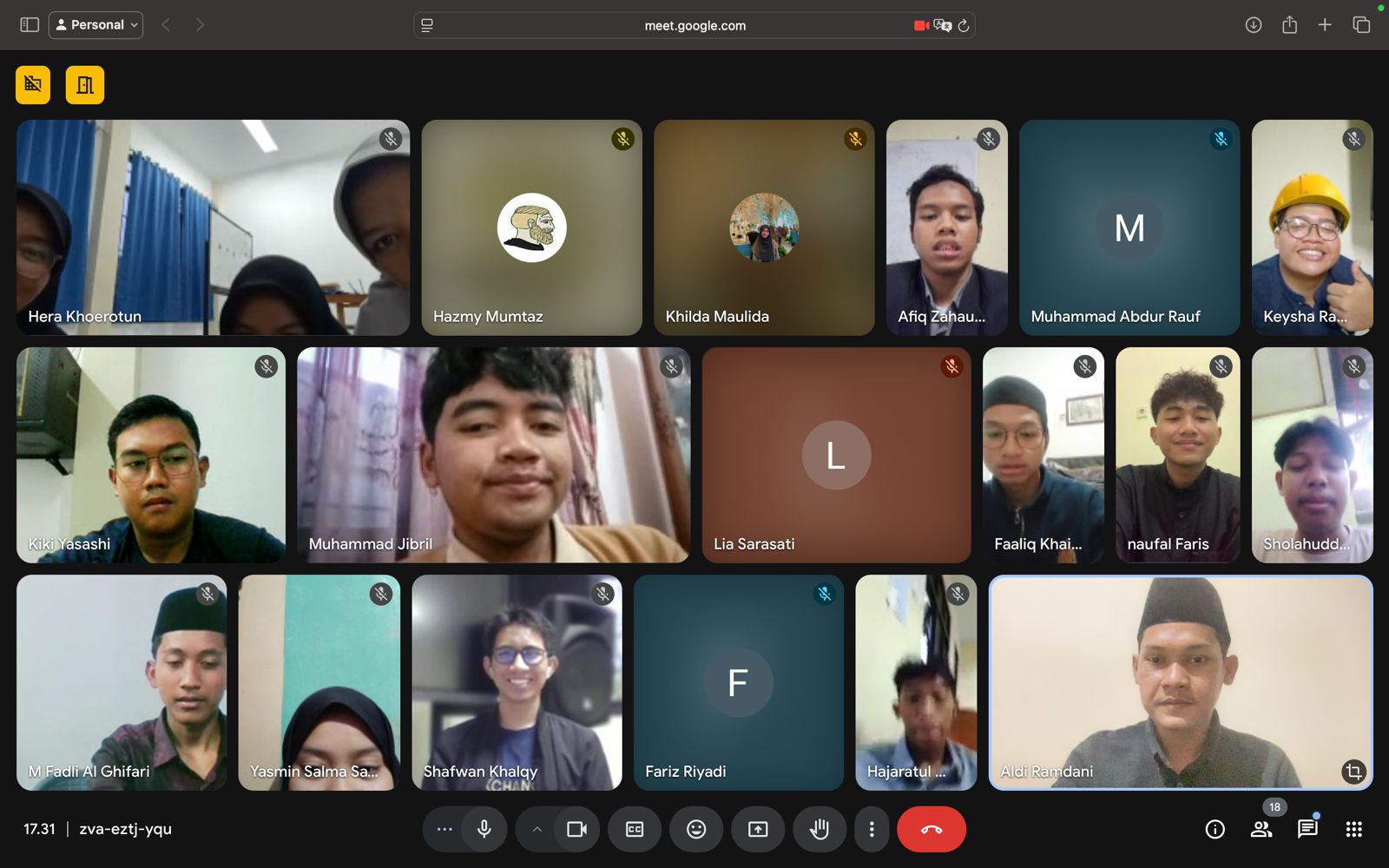Open the emoji reactions panel

tap(695, 829)
